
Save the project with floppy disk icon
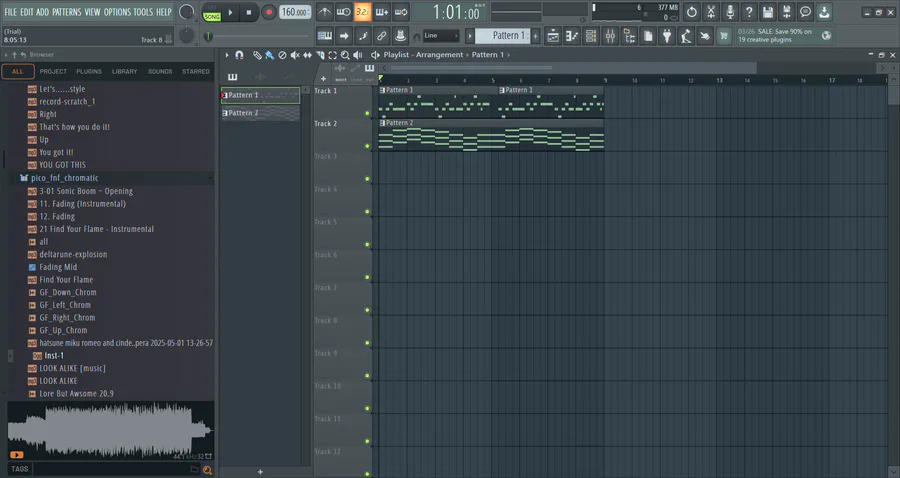(x=767, y=11)
